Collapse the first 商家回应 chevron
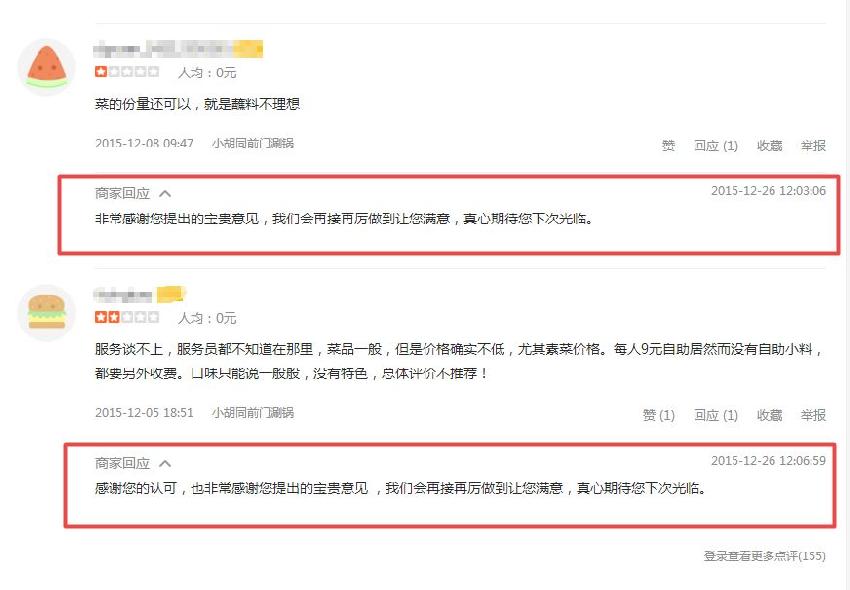Viewport: 850px width, 590px height. point(165,194)
